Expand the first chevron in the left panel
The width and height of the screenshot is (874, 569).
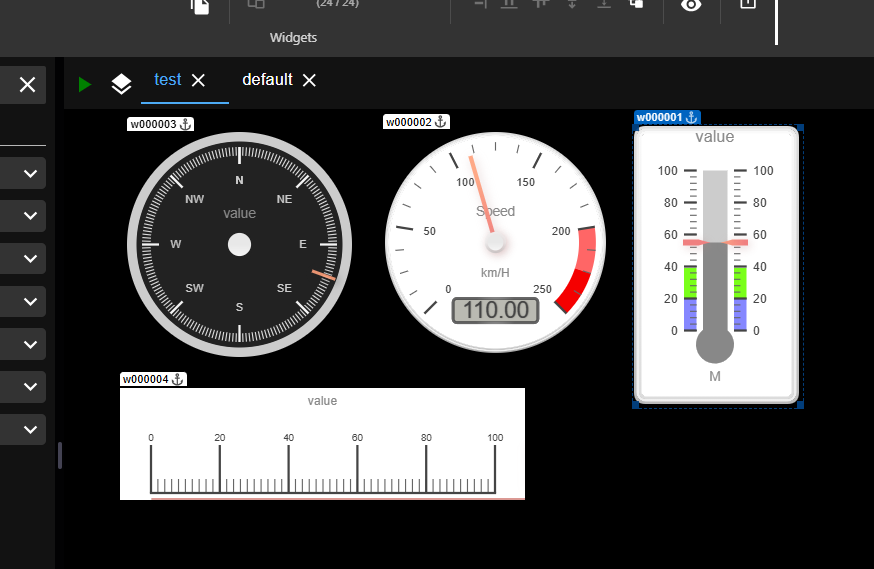pos(30,174)
